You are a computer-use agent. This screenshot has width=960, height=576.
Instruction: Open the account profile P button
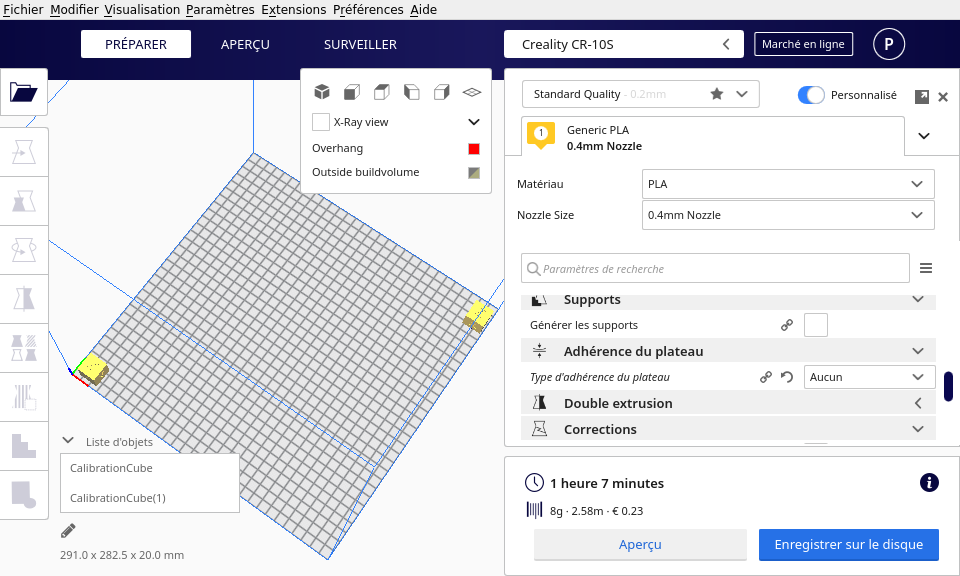coord(888,44)
